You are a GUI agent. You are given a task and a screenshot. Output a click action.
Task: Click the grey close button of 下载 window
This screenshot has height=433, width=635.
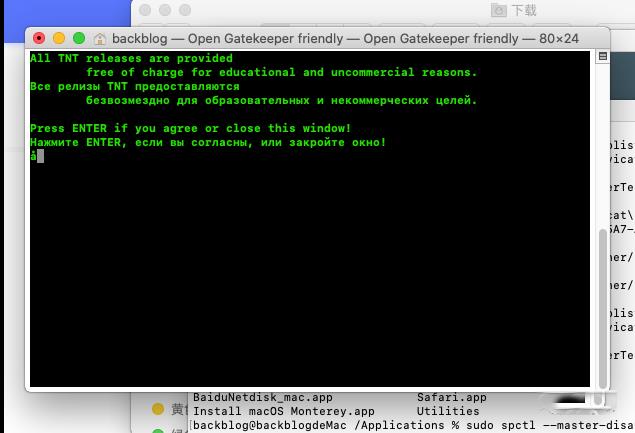[x=146, y=10]
